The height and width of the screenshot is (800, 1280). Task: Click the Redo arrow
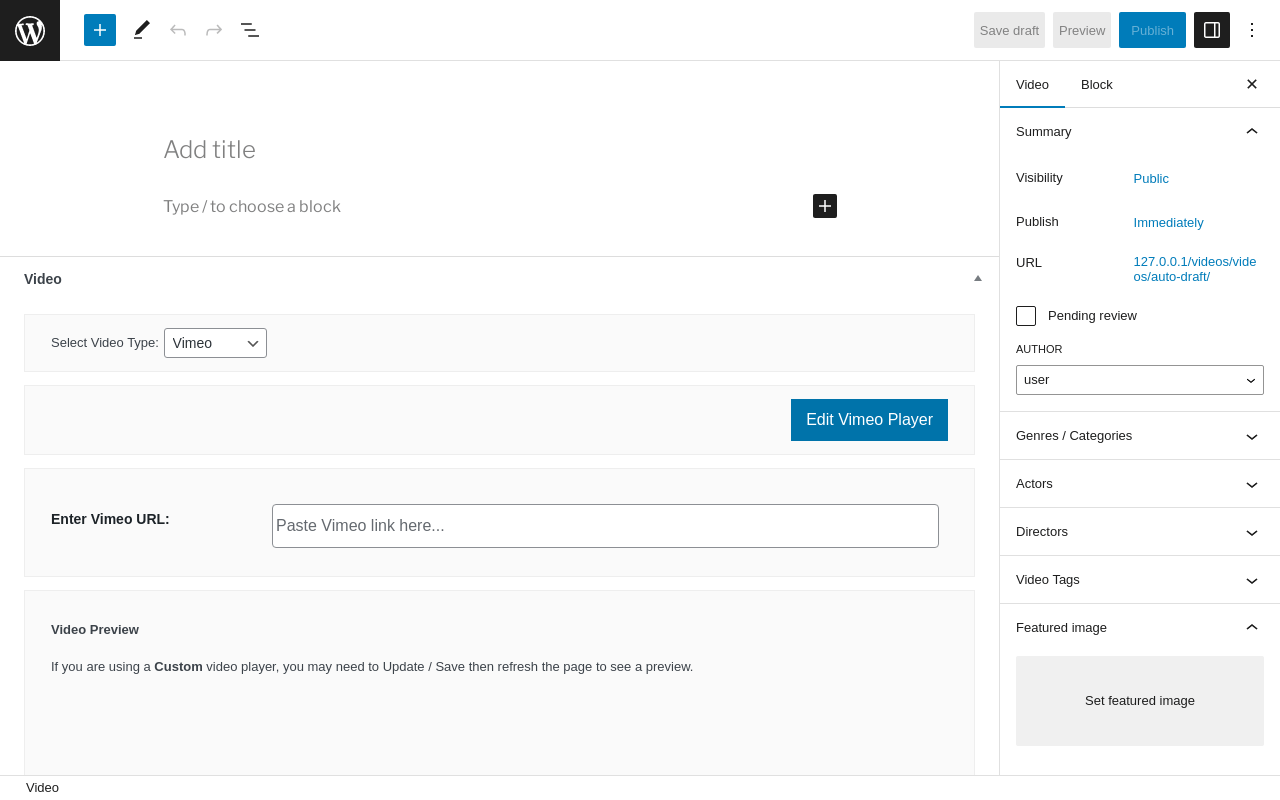pyautogui.click(x=214, y=30)
